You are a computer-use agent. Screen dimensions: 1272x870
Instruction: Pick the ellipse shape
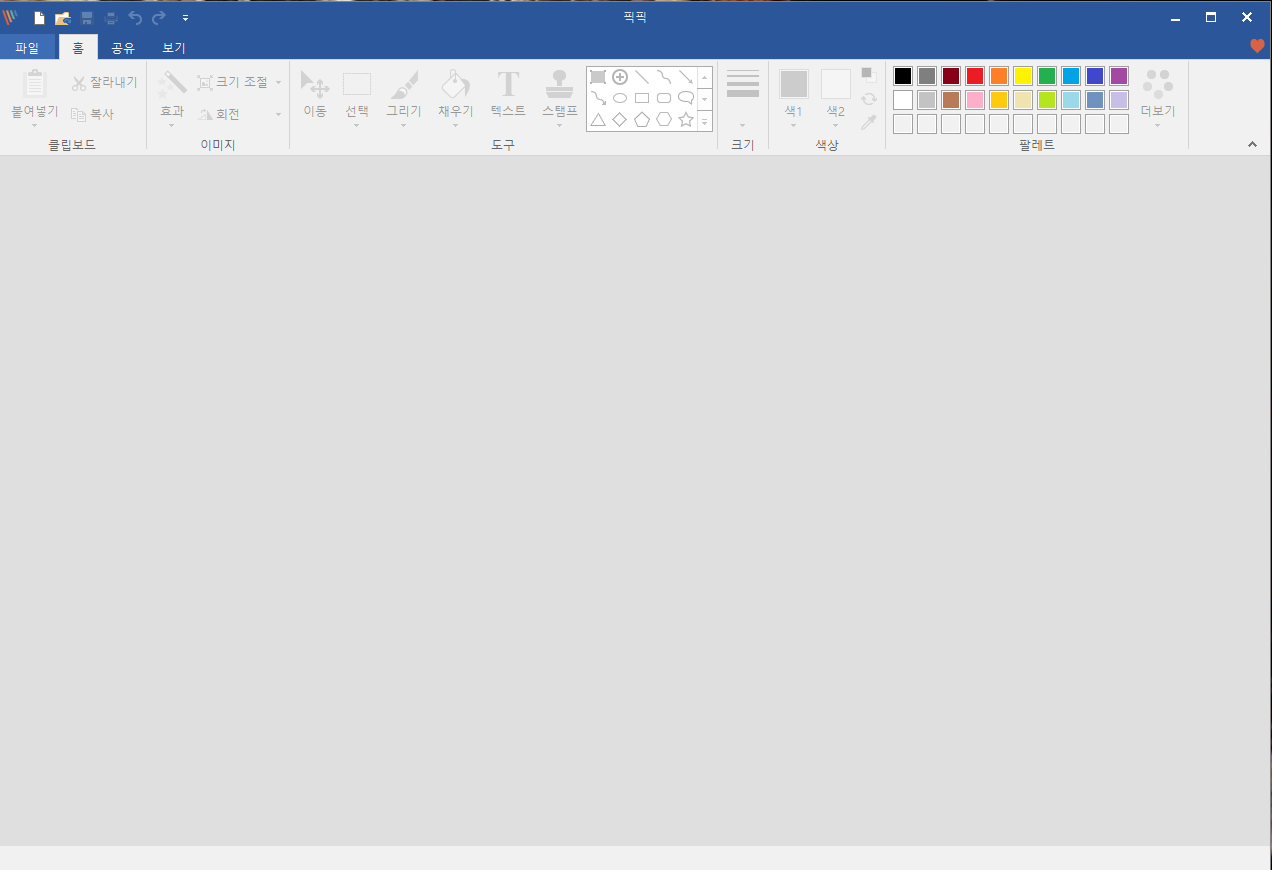620,98
